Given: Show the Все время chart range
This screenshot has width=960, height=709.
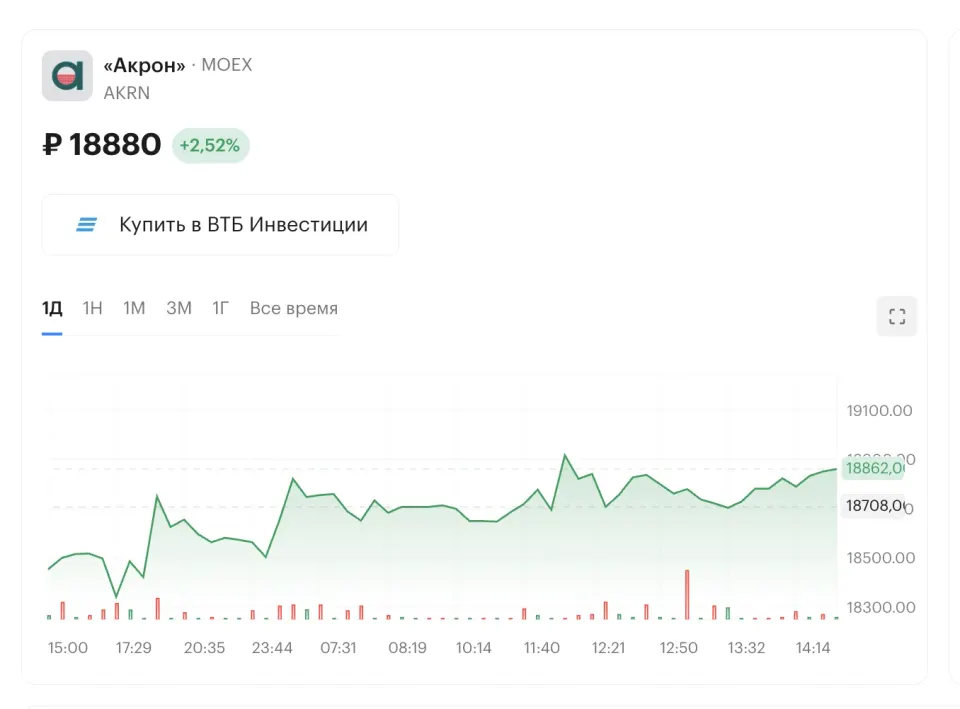Looking at the screenshot, I should point(294,308).
